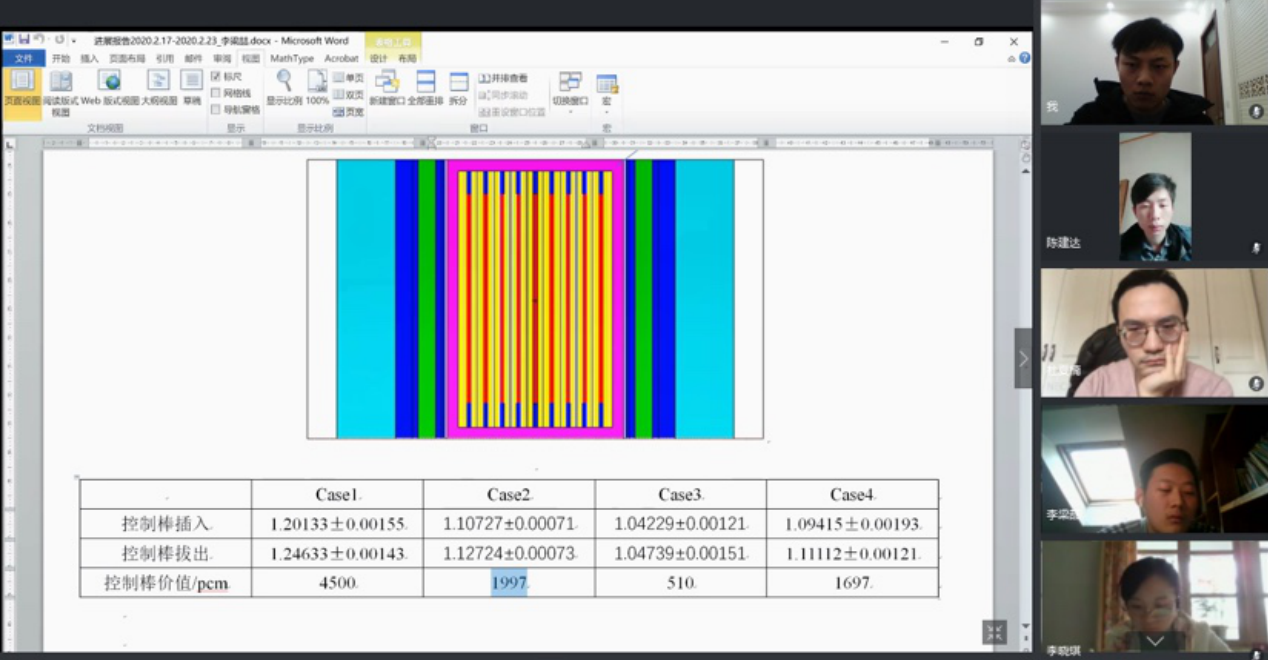Viewport: 1268px width, 660px height.
Task: Open the Web layout view icon
Action: tap(109, 82)
